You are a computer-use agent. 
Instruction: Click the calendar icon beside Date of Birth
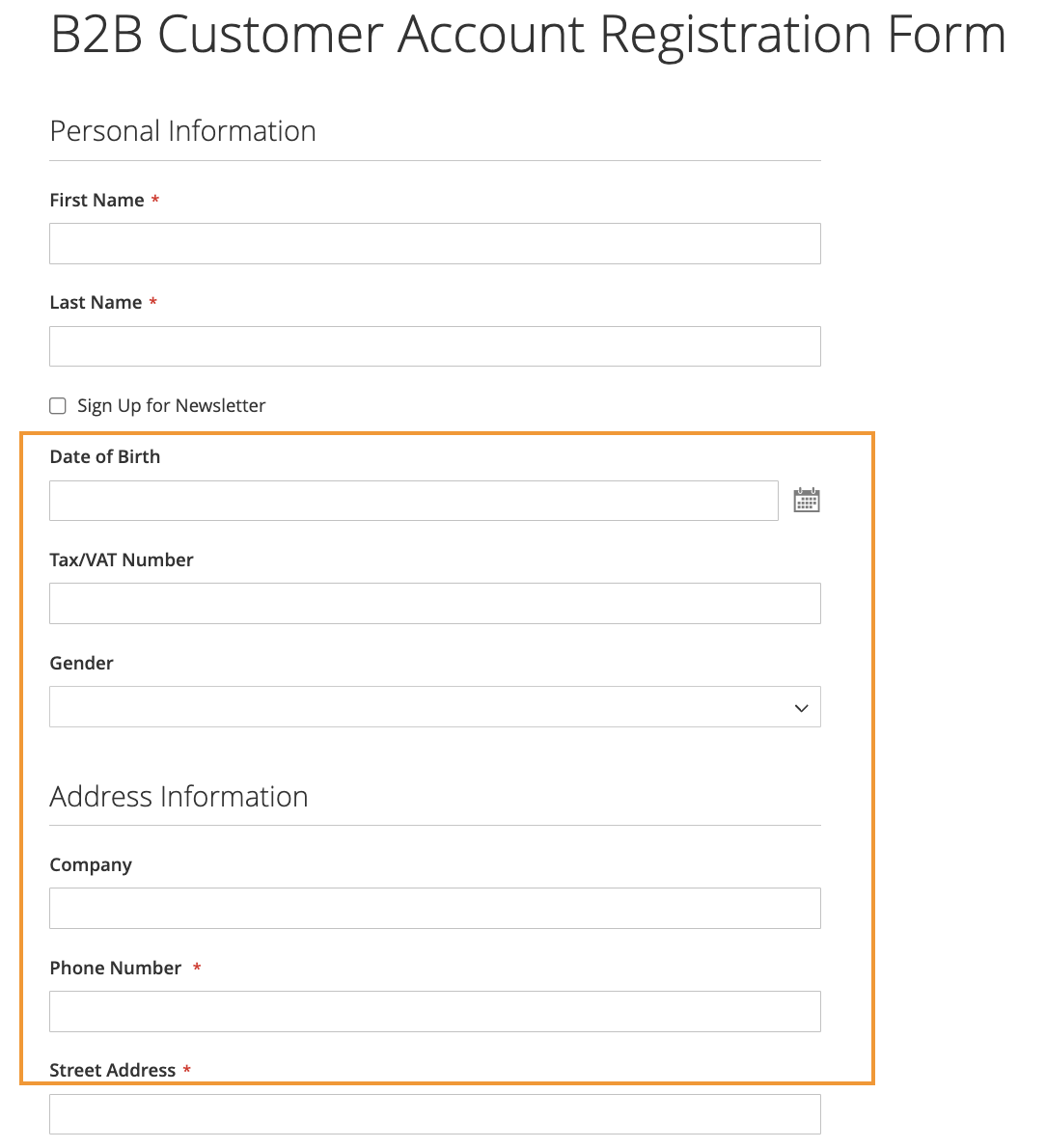click(x=807, y=500)
